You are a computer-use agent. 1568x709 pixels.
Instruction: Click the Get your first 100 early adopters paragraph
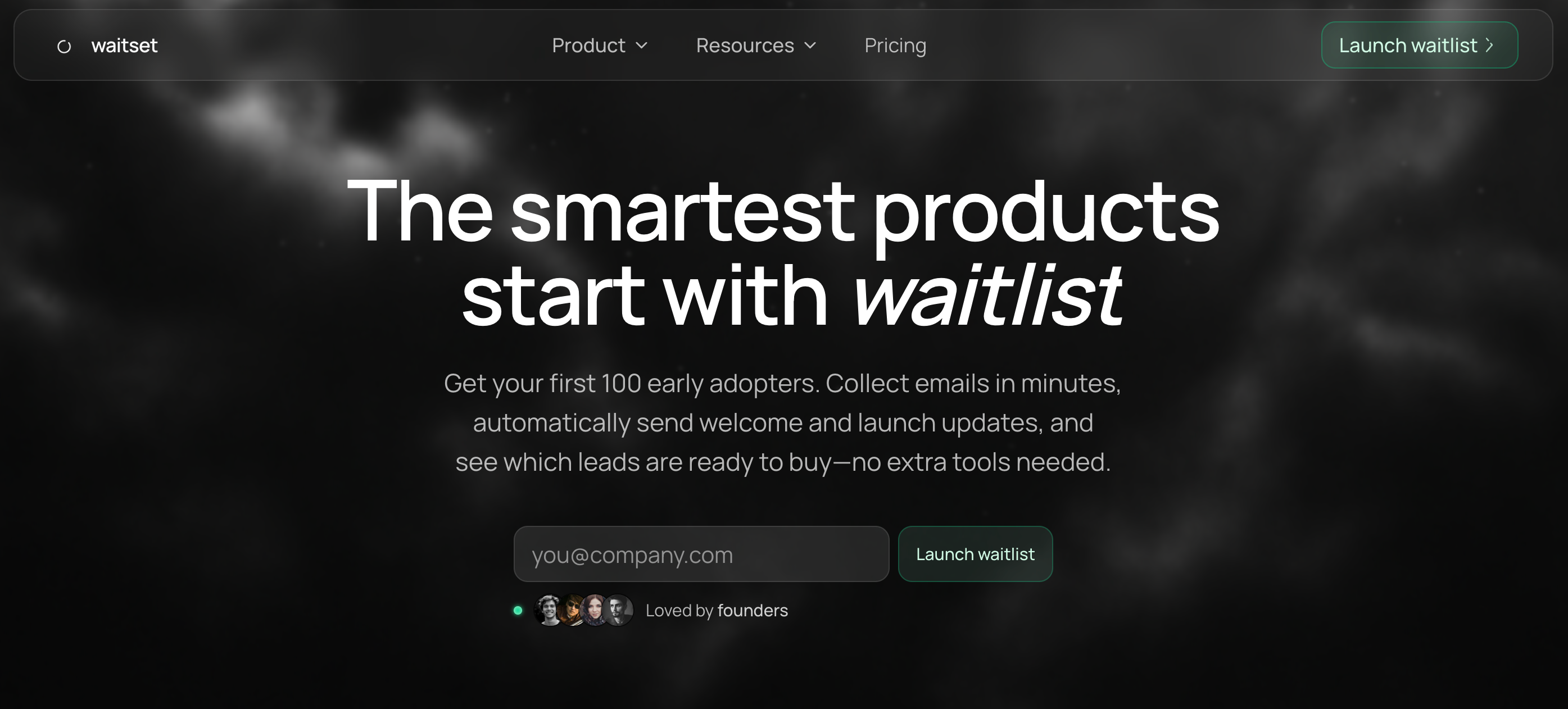pyautogui.click(x=783, y=422)
